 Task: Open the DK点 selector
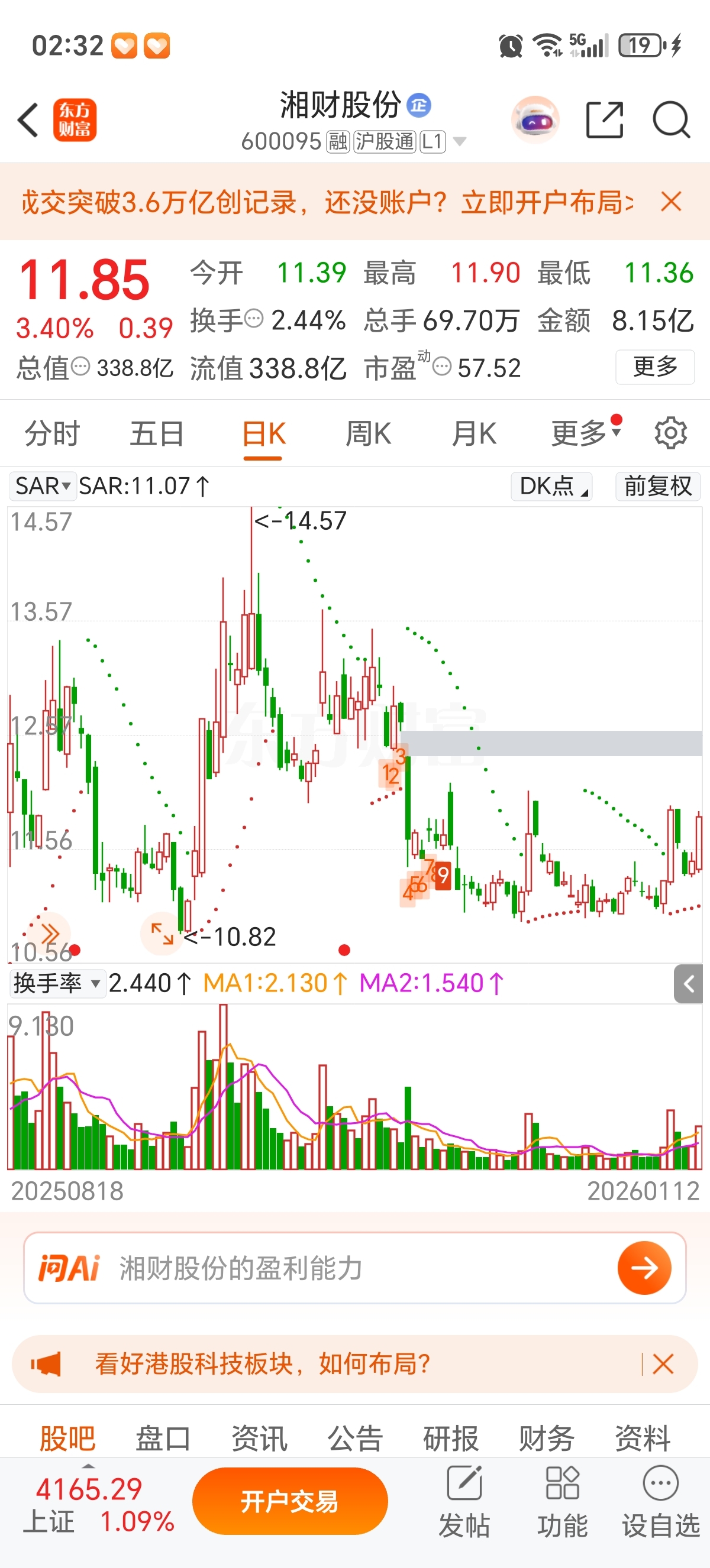tap(551, 486)
